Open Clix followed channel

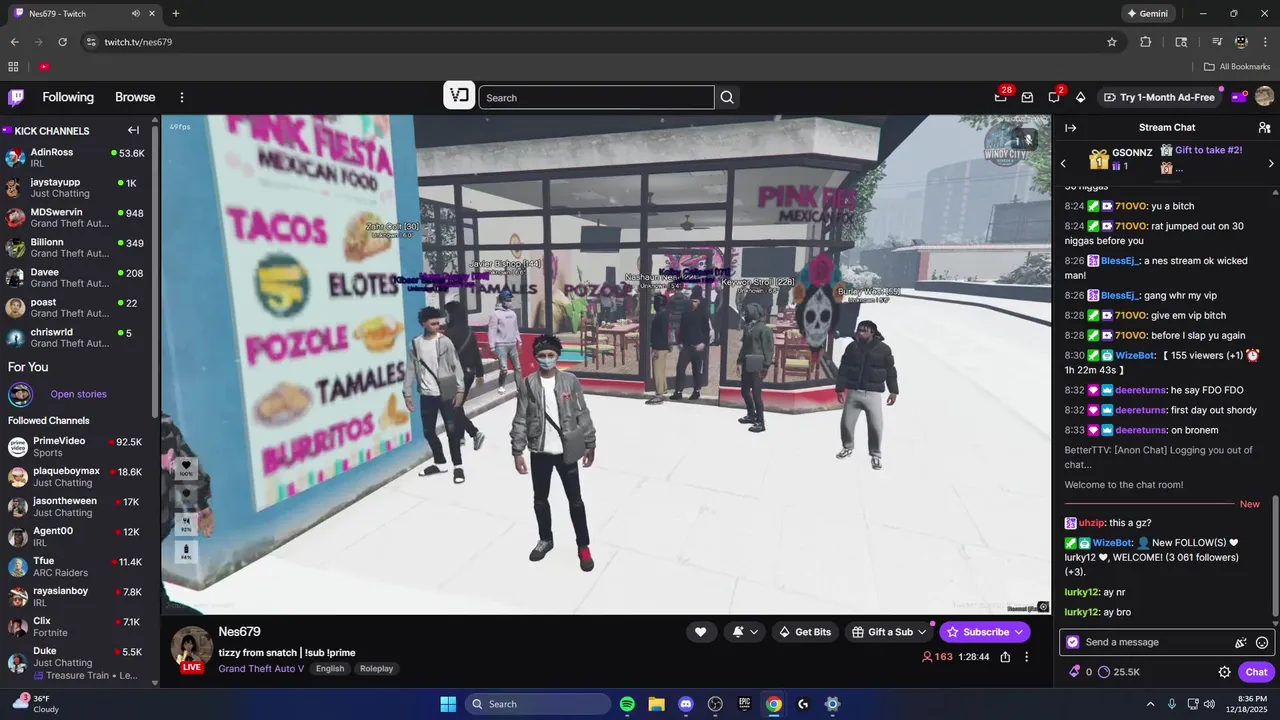point(75,627)
